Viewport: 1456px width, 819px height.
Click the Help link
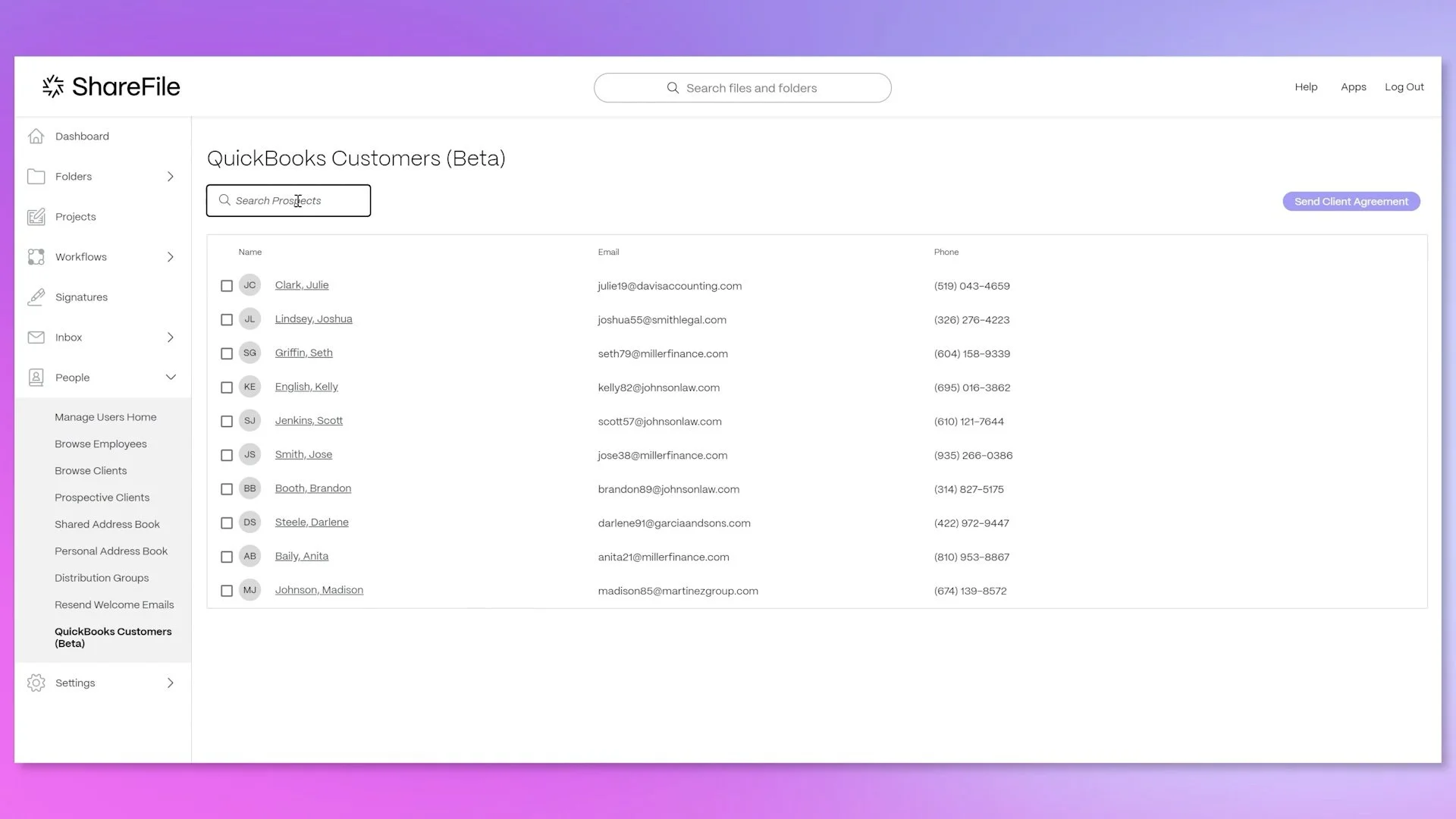pyautogui.click(x=1306, y=87)
